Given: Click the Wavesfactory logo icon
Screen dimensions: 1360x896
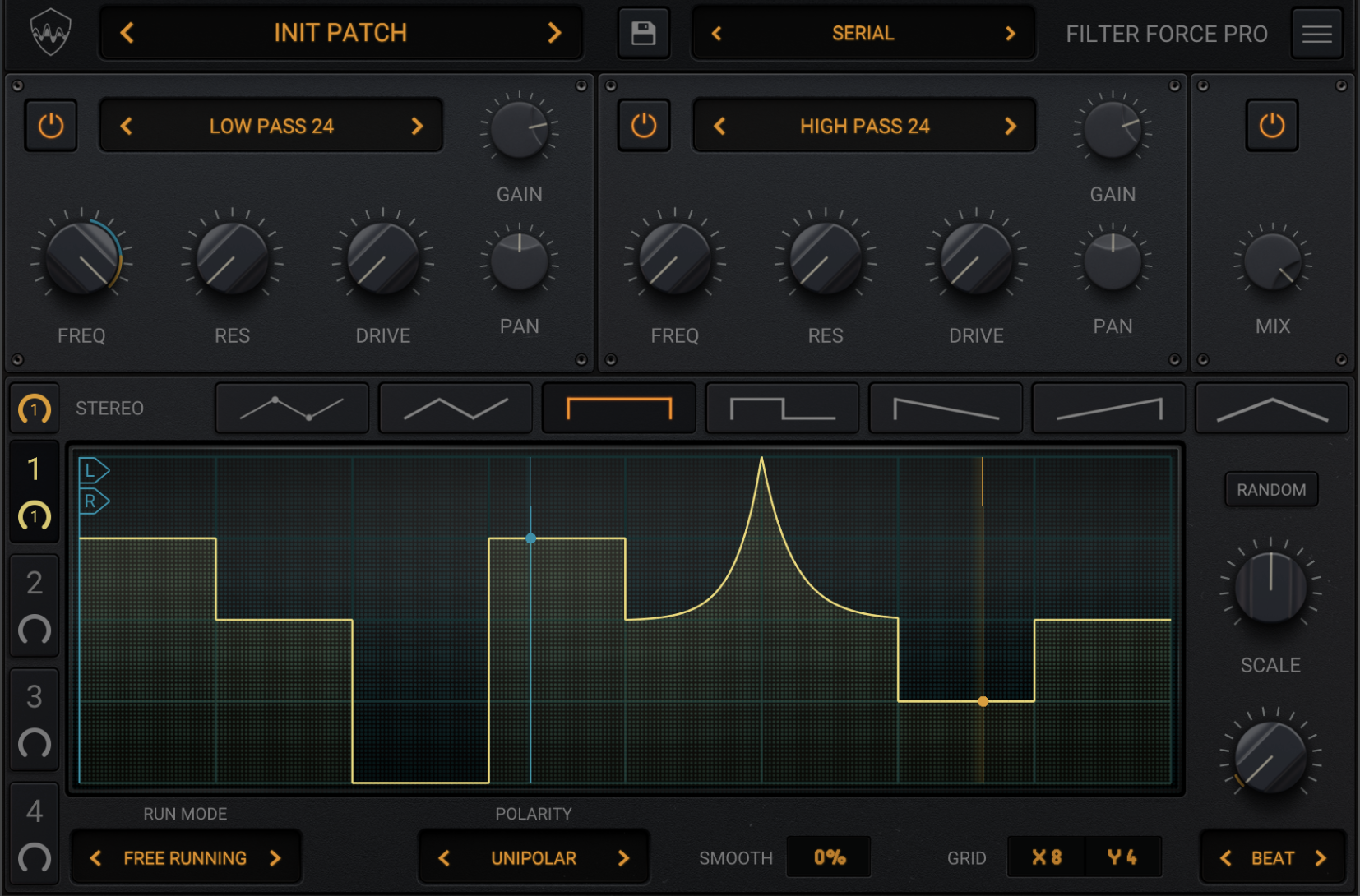Looking at the screenshot, I should tap(50, 33).
